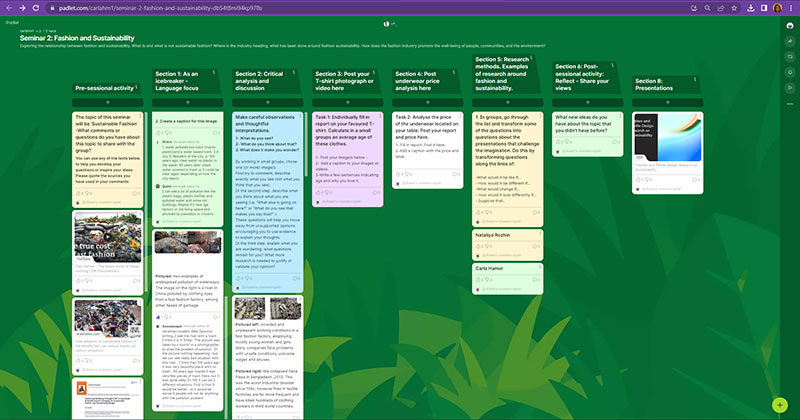Like the 'Nataliya Rozhin' post
800x420 pixels.
click(479, 246)
